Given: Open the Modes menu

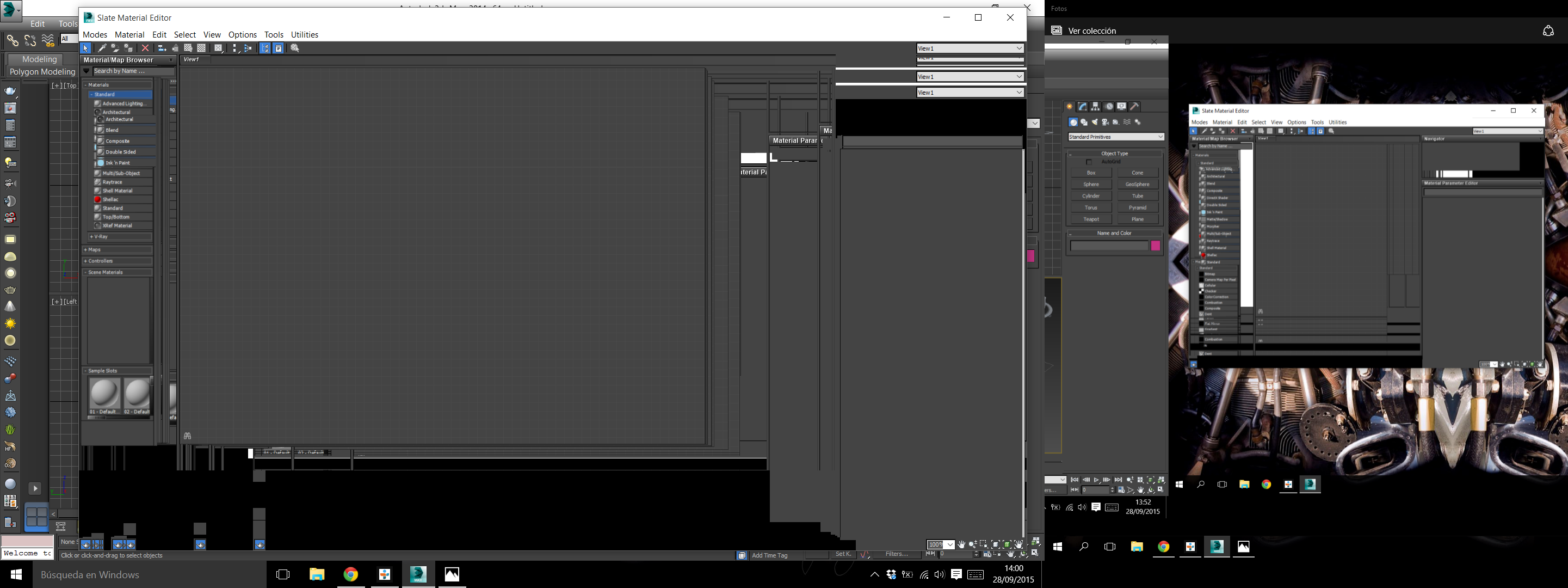Looking at the screenshot, I should point(94,35).
